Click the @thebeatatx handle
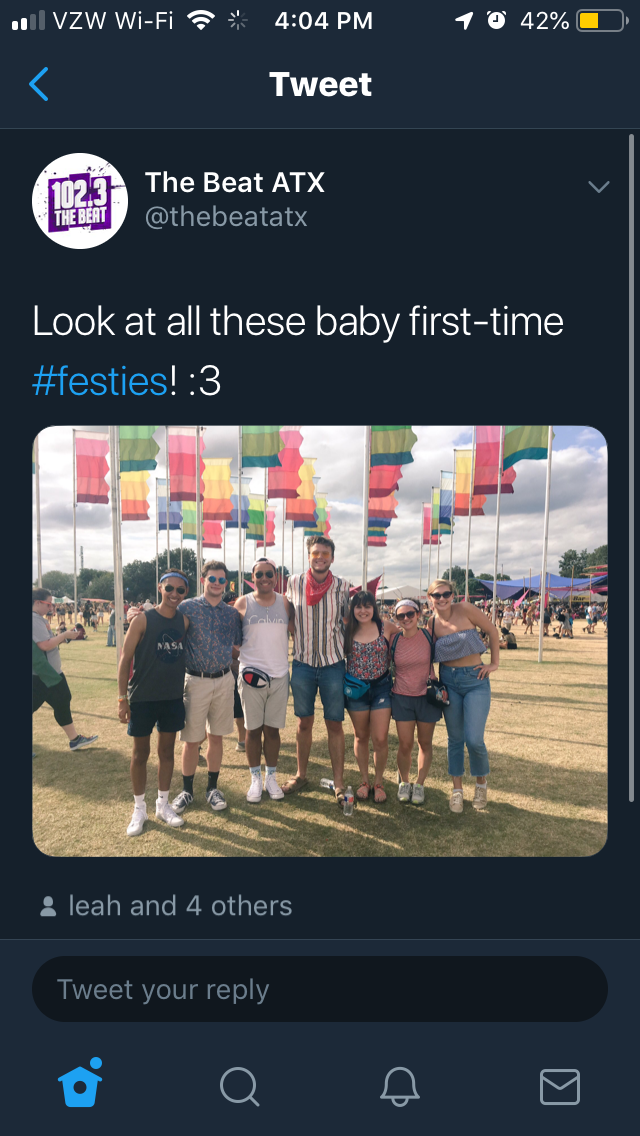The height and width of the screenshot is (1136, 640). 226,217
